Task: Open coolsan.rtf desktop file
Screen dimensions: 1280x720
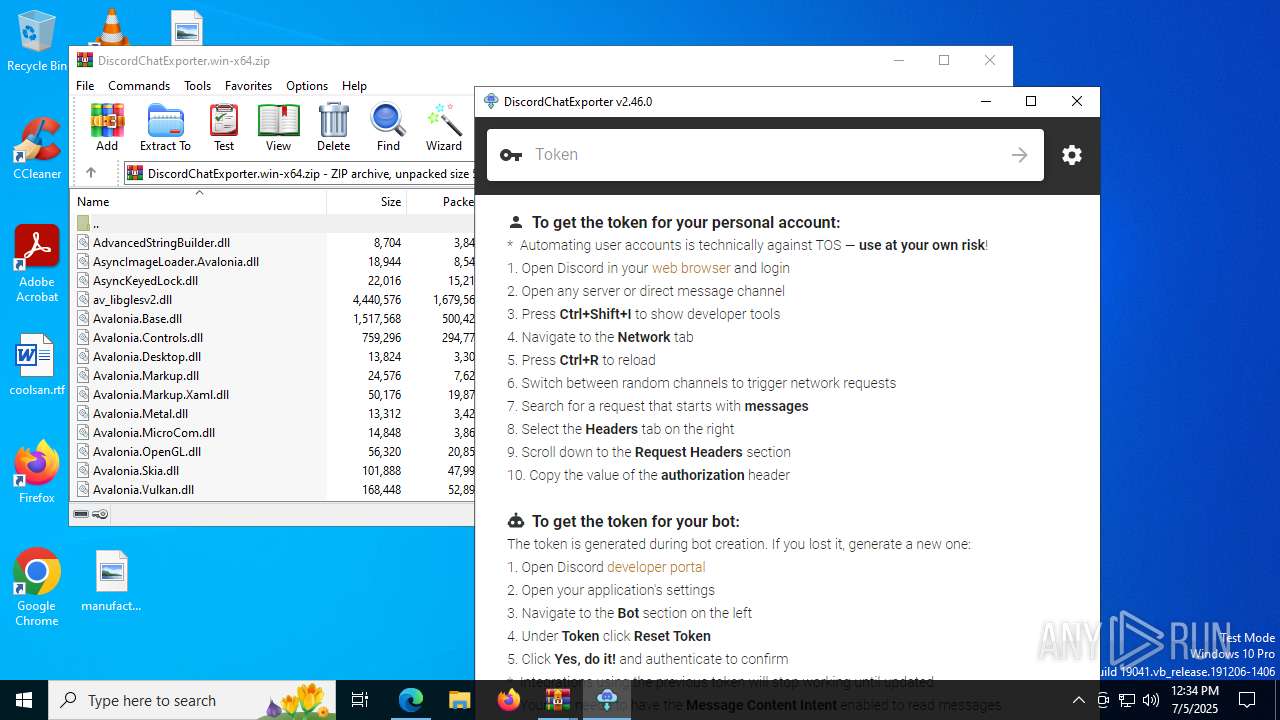Action: click(37, 366)
